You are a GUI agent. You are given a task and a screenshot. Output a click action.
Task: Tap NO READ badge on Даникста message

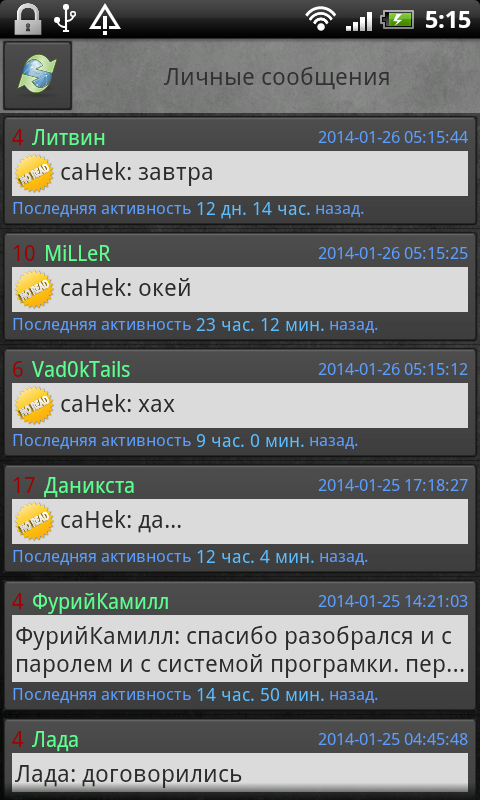click(34, 521)
